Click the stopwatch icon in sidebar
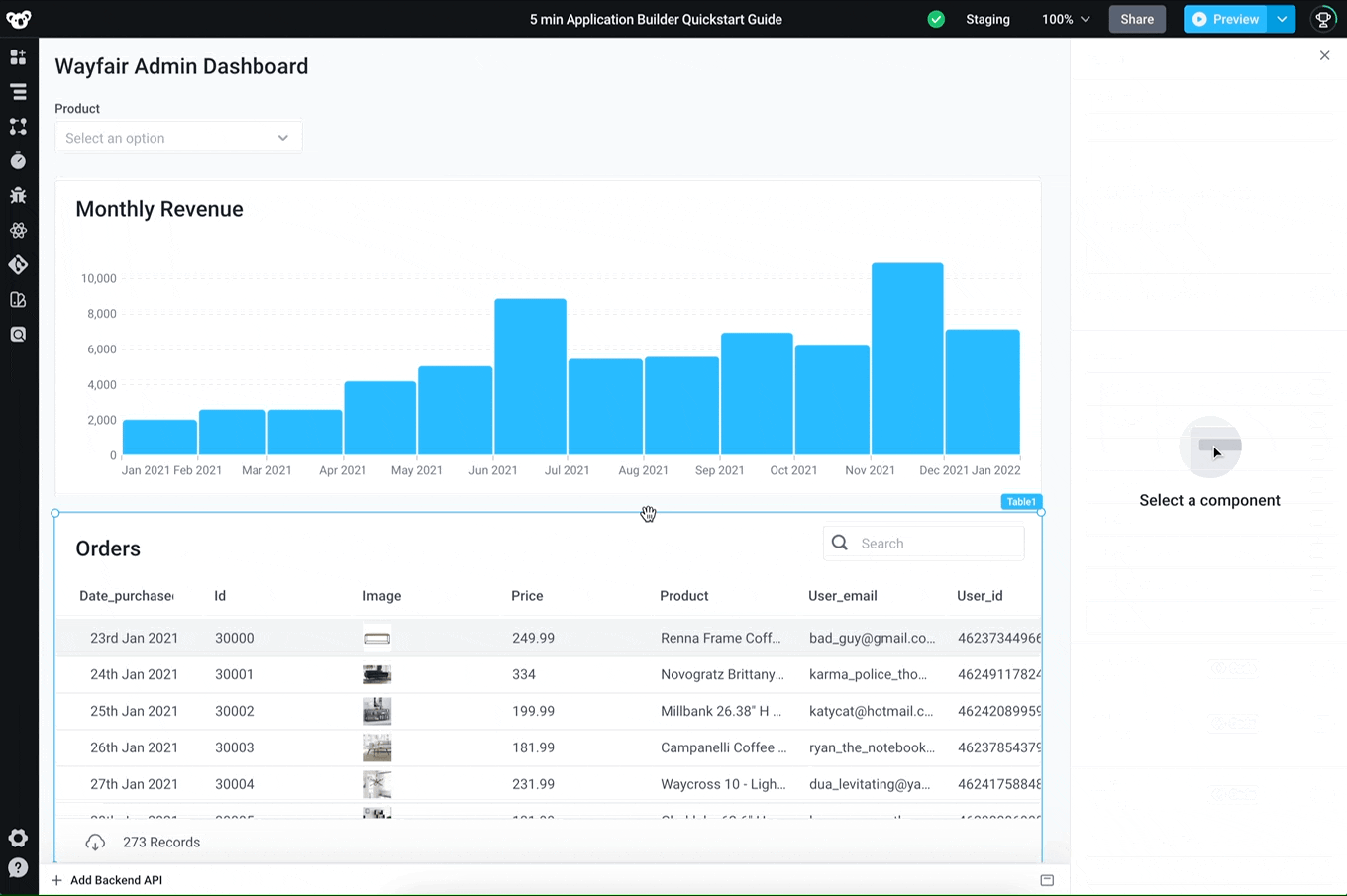Viewport: 1347px width, 896px height. 18,161
